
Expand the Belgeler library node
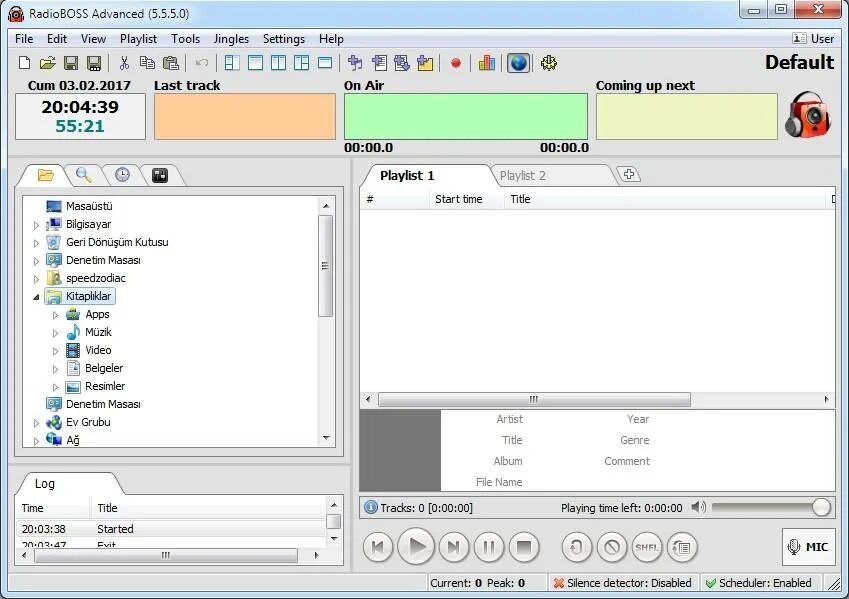[x=55, y=369]
